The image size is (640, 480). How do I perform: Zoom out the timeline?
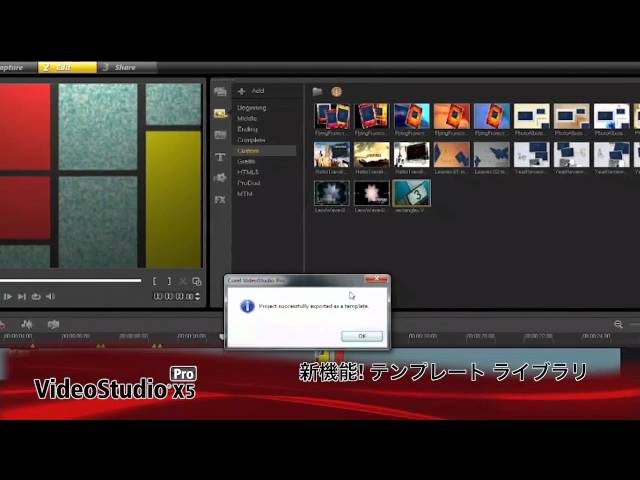pos(618,324)
